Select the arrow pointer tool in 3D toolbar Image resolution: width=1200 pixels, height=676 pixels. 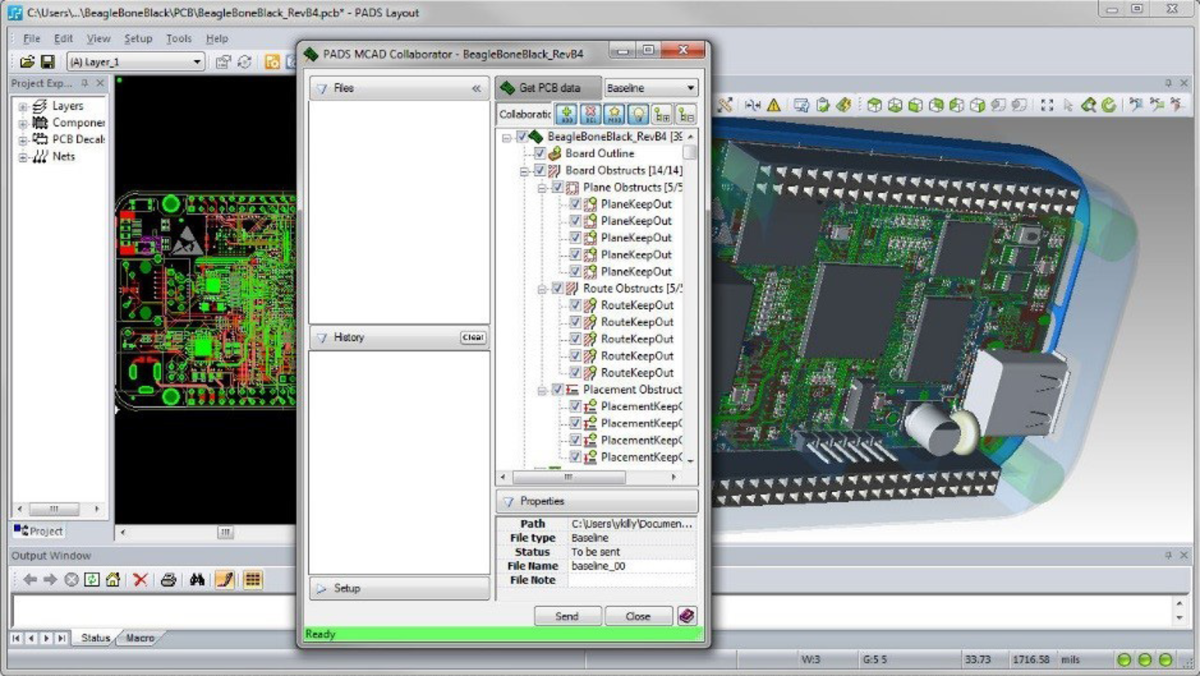[1068, 104]
